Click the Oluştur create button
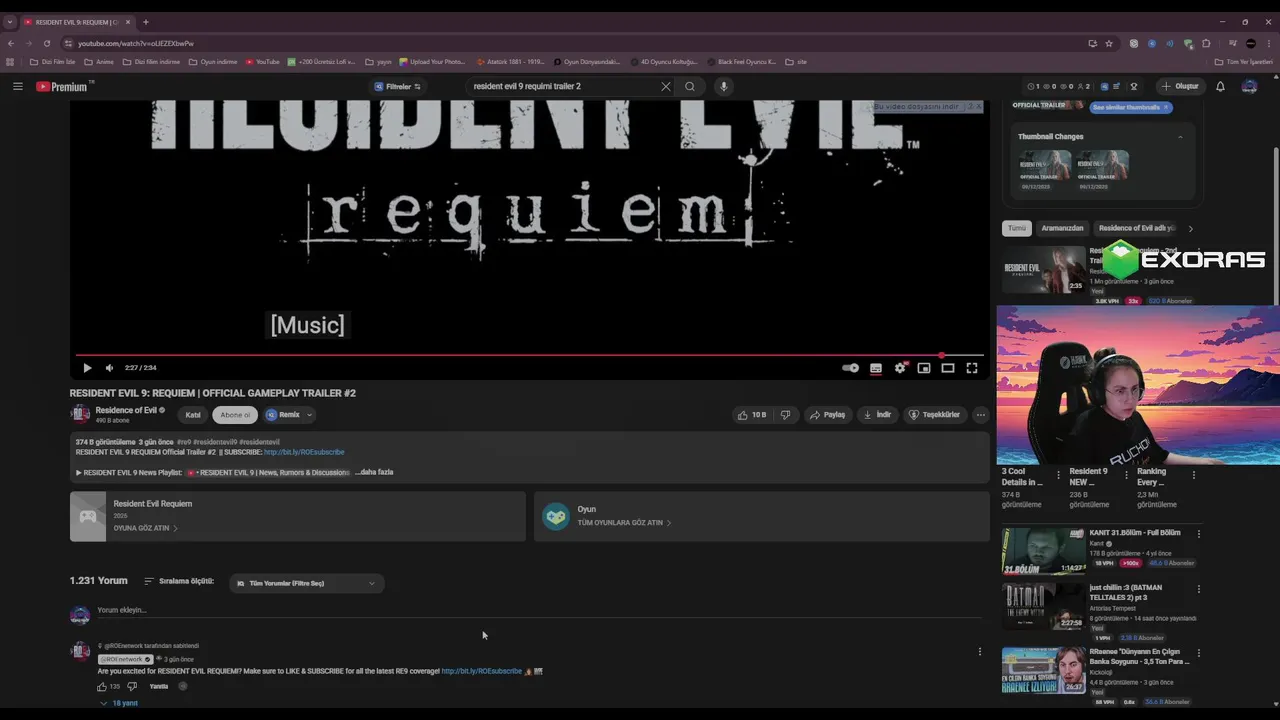 pyautogui.click(x=1180, y=87)
